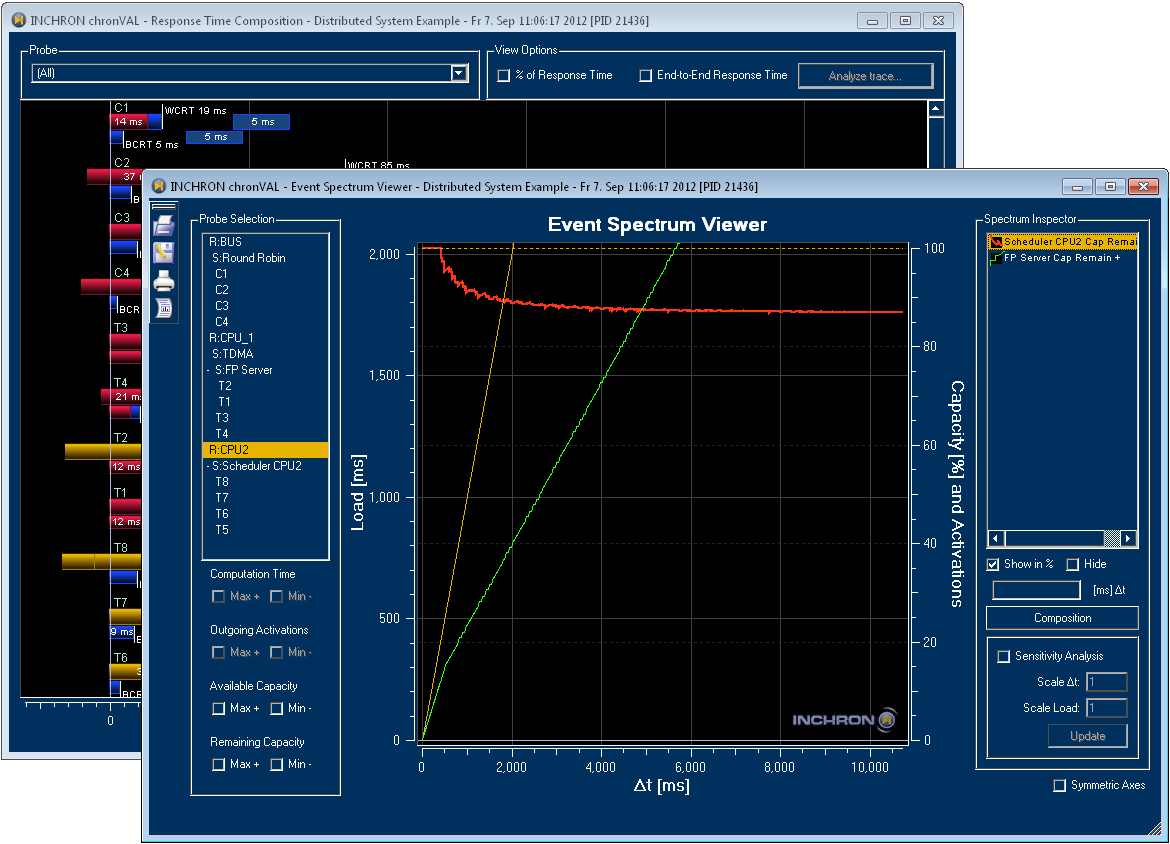This screenshot has height=844, width=1170.
Task: Select 'FP Server Cap Remain +' spectrum entry
Action: (1063, 258)
